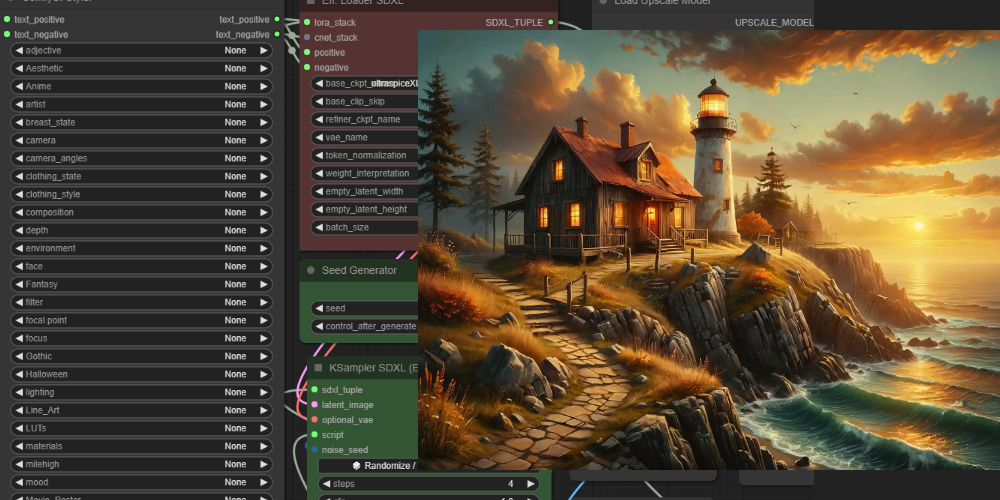Click the previous arrow on the depth row
The width and height of the screenshot is (1000, 500).
19,230
